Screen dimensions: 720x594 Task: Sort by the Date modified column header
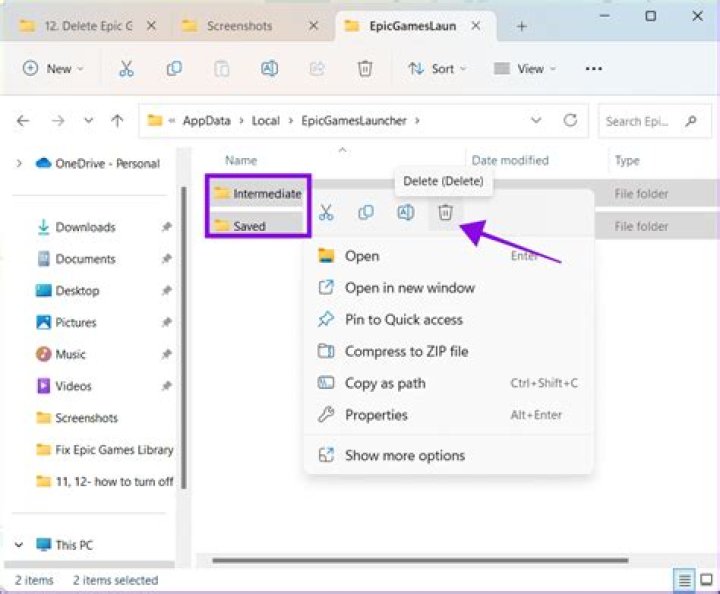(510, 160)
